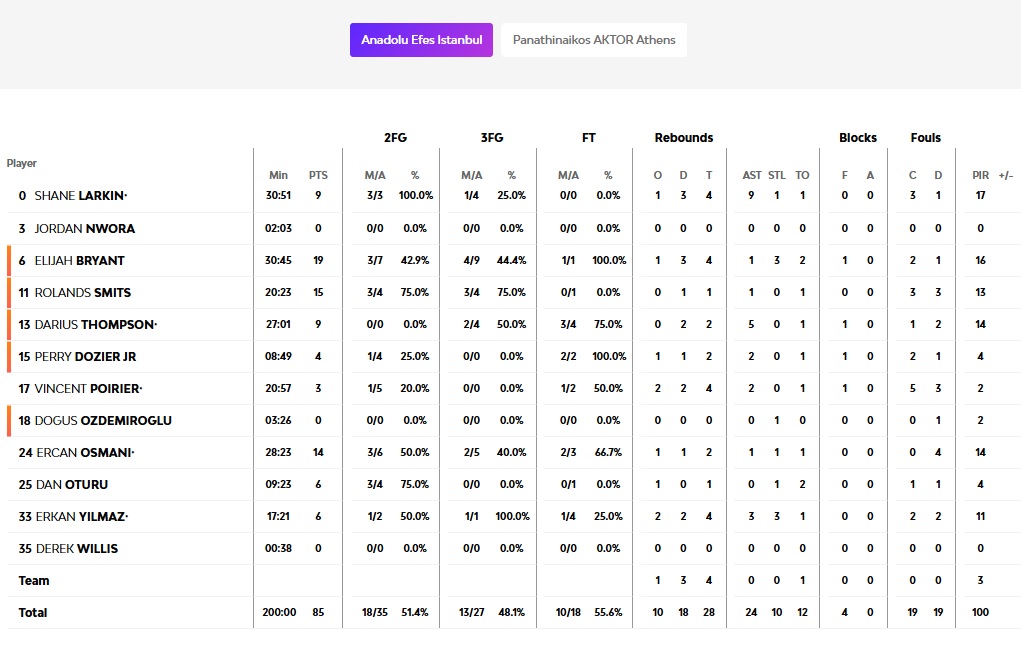This screenshot has width=1021, height=648.
Task: Select Derek Willis player name
Action: point(77,549)
